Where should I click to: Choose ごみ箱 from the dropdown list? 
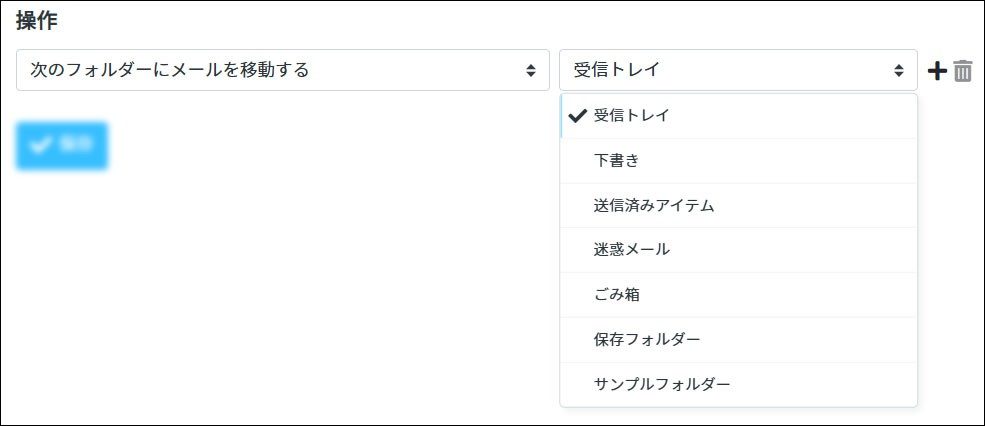click(616, 295)
